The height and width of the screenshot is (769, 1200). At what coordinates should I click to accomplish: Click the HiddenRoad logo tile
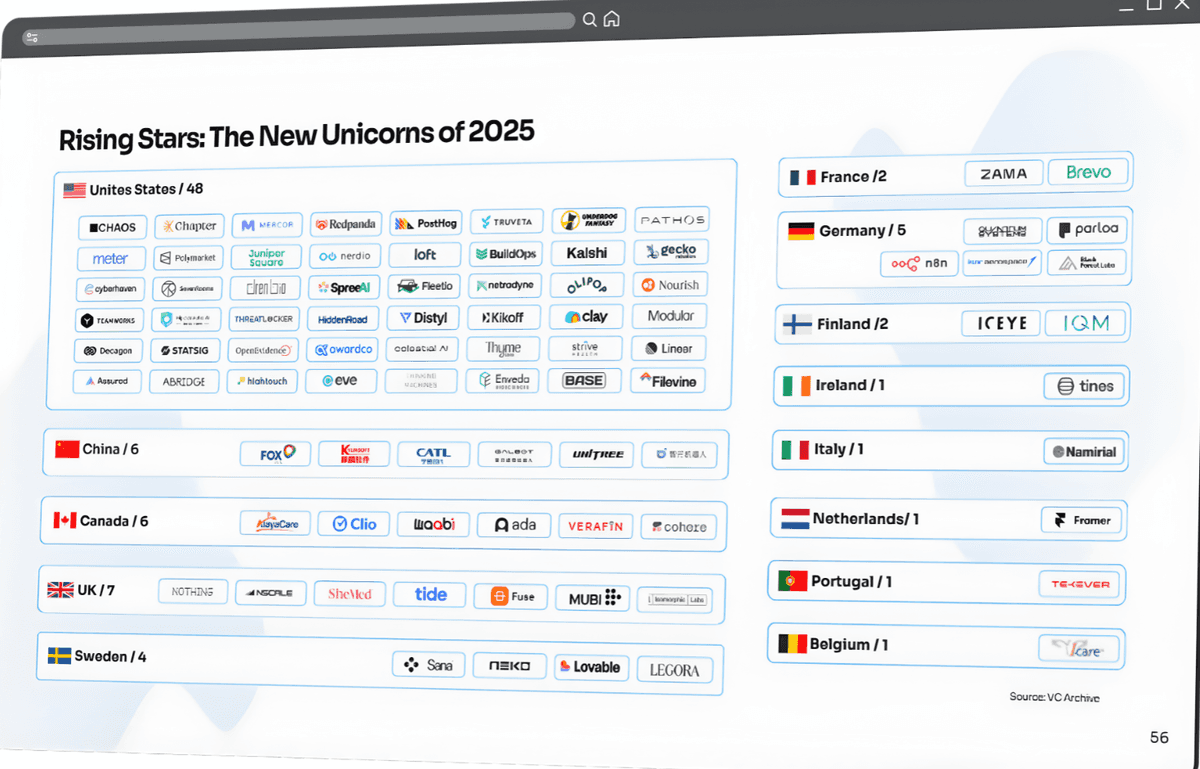[343, 319]
